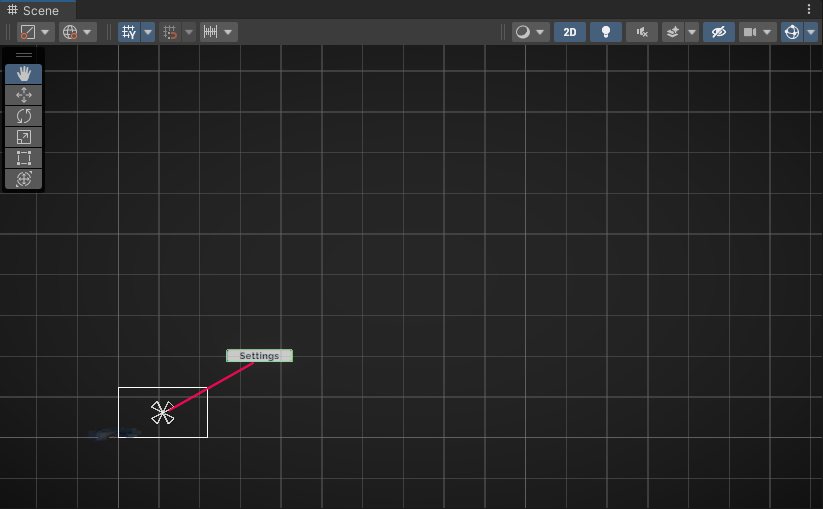Screen dimensions: 823x509
Task: Expand draw mode dropdown arrow
Action: pos(541,32)
